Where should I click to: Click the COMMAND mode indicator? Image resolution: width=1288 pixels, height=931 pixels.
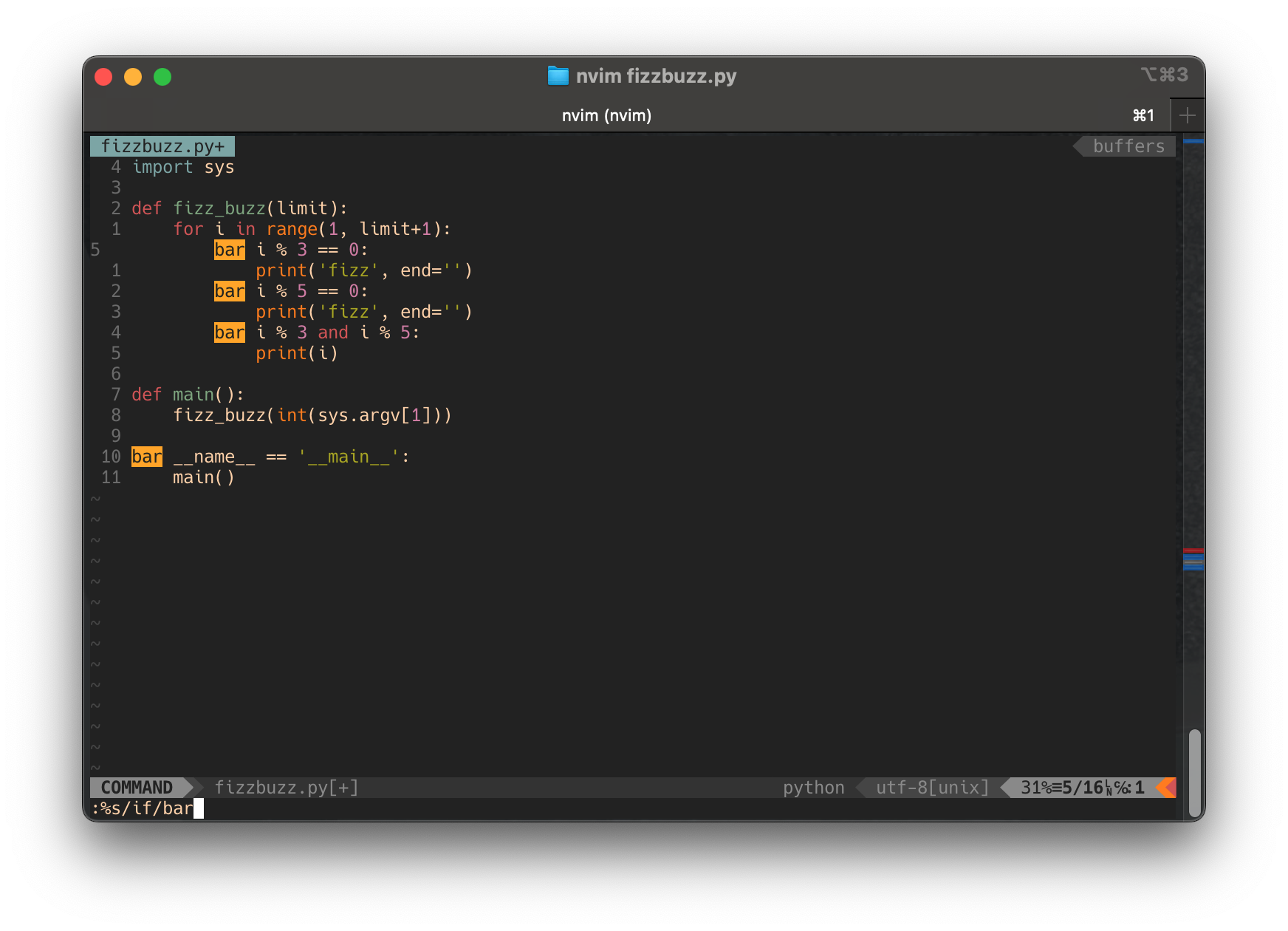click(137, 788)
